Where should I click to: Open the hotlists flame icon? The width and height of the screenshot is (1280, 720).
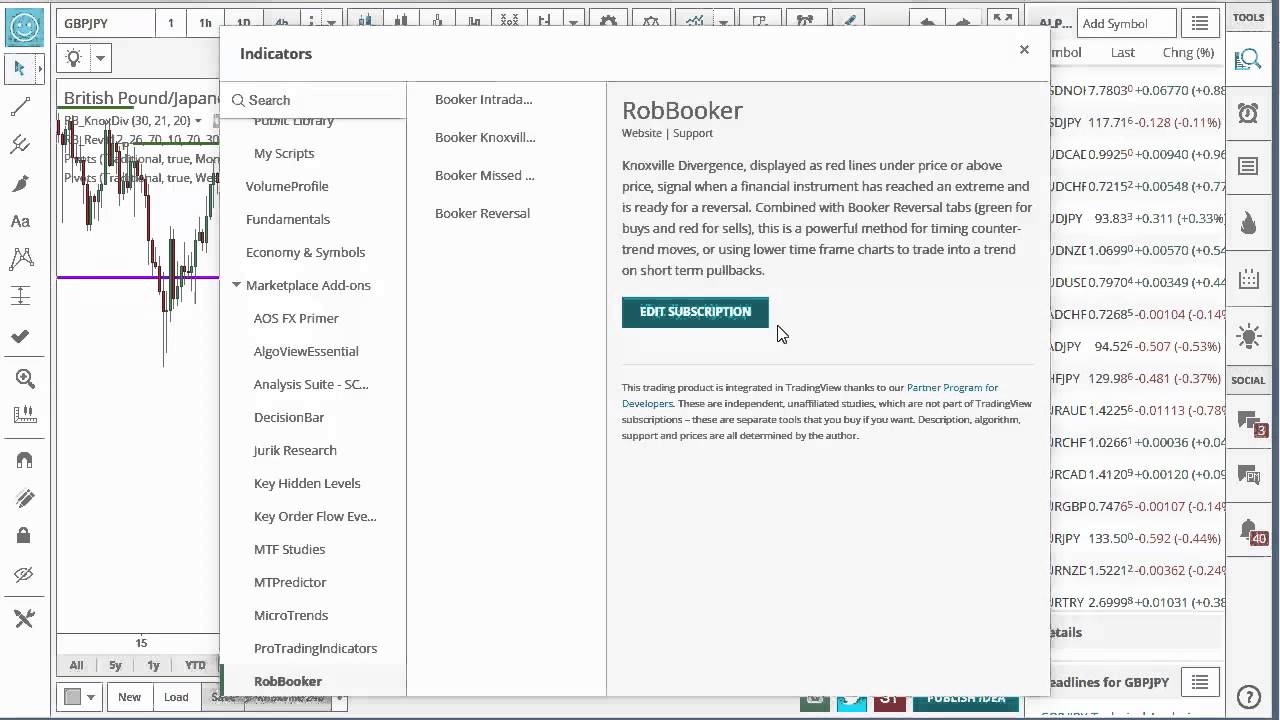pos(1248,223)
